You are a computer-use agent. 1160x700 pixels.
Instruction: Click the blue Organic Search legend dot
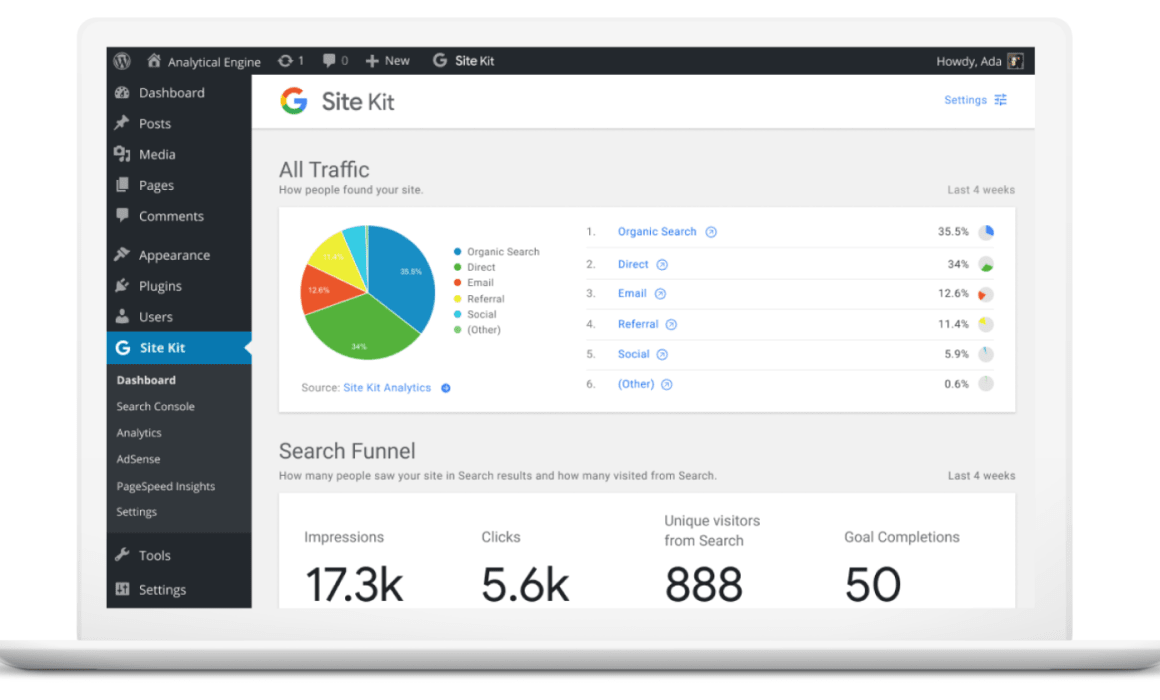457,252
